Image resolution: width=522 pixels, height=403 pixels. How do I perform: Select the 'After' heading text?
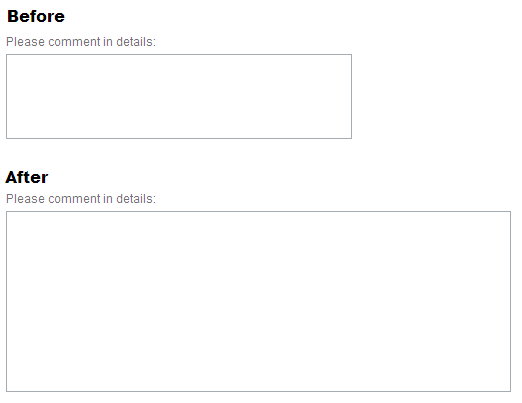pos(27,177)
